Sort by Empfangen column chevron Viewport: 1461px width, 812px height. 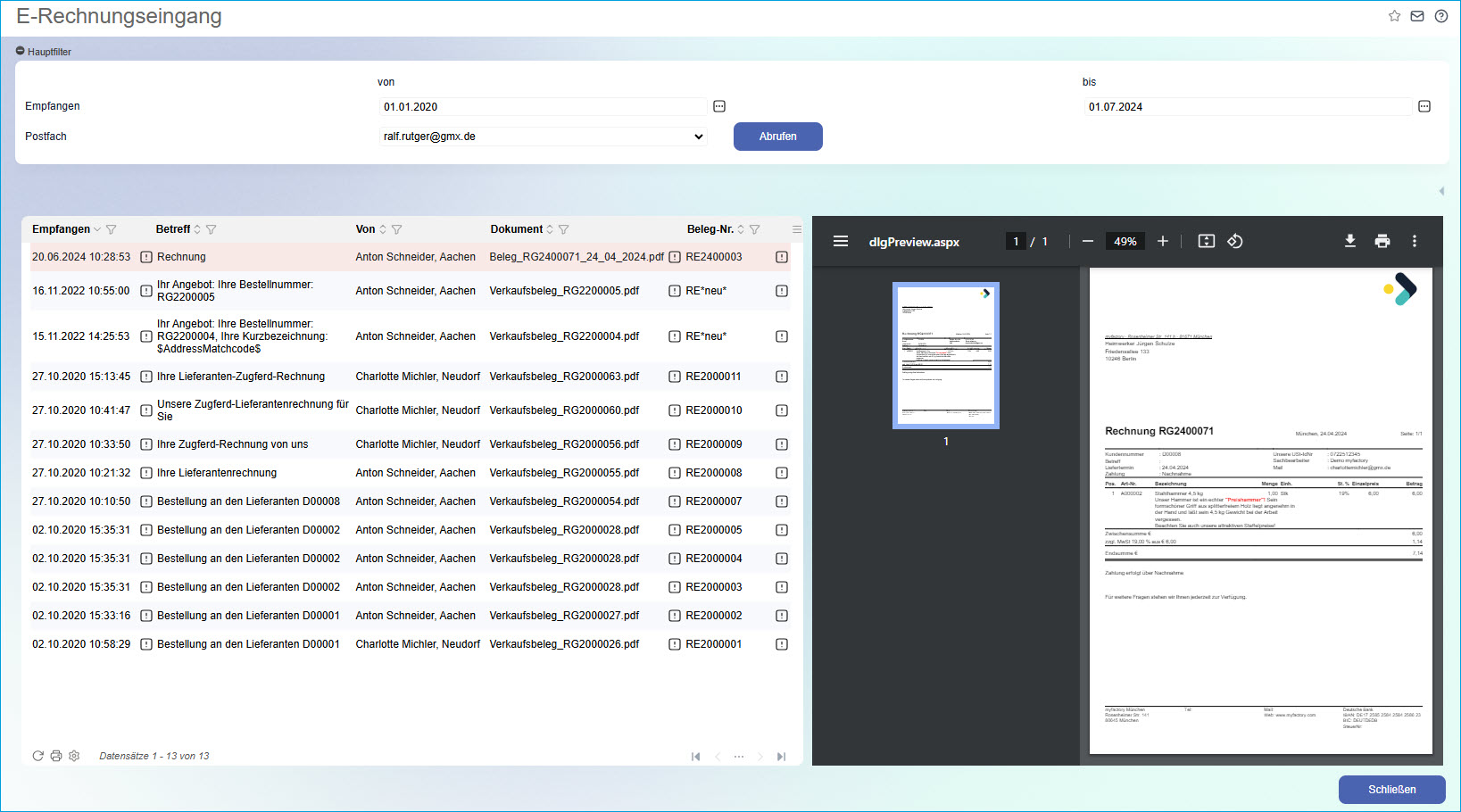(x=97, y=229)
